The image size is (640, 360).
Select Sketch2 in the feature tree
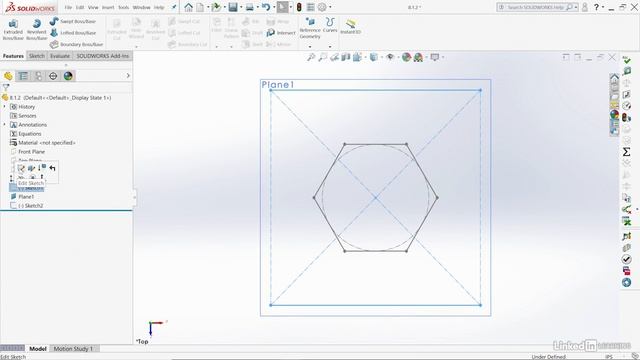tap(27, 206)
